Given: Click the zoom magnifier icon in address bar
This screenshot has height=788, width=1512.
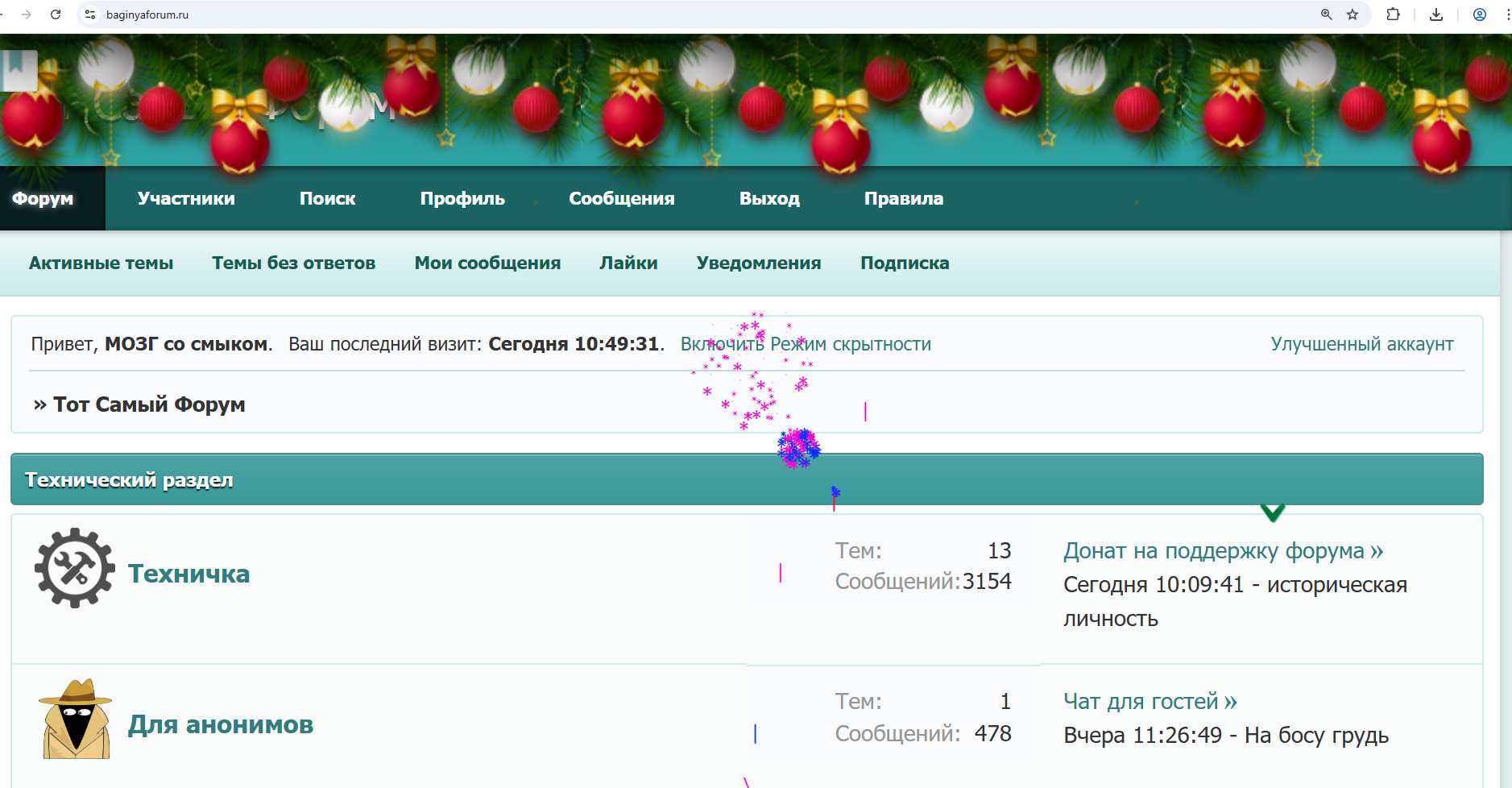Looking at the screenshot, I should pos(1326,15).
